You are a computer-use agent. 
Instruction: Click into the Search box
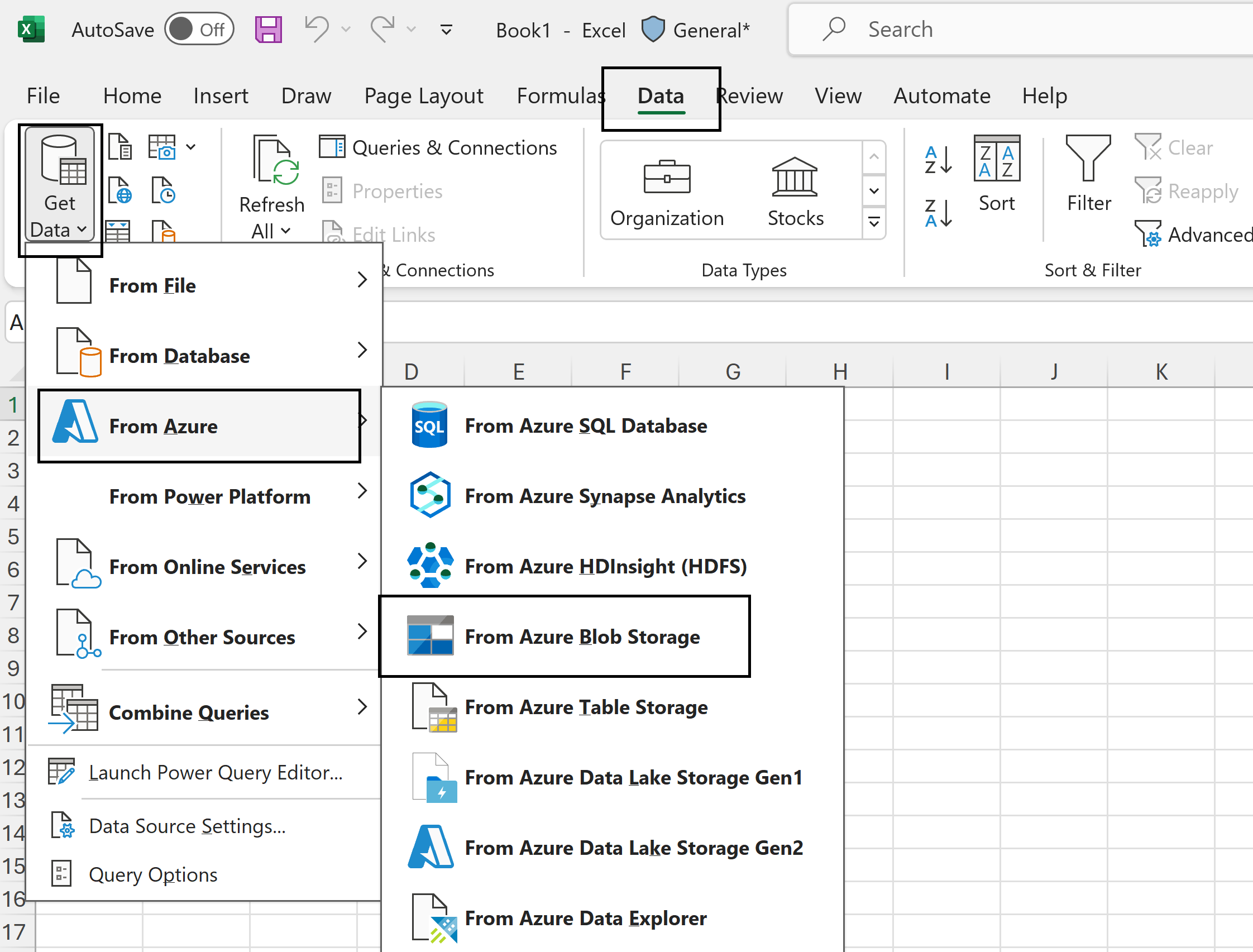coord(1020,30)
